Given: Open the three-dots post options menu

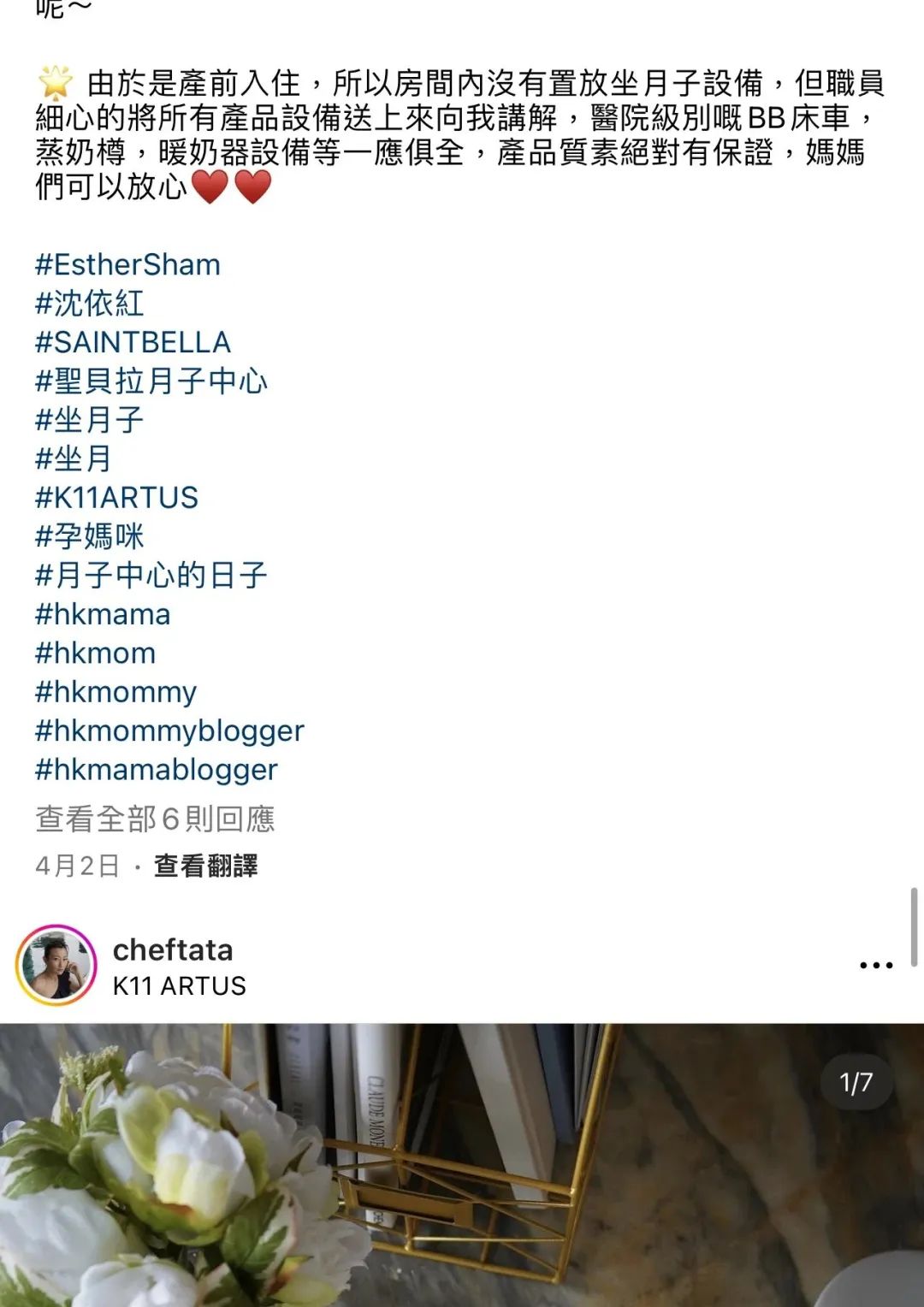Looking at the screenshot, I should 876,965.
